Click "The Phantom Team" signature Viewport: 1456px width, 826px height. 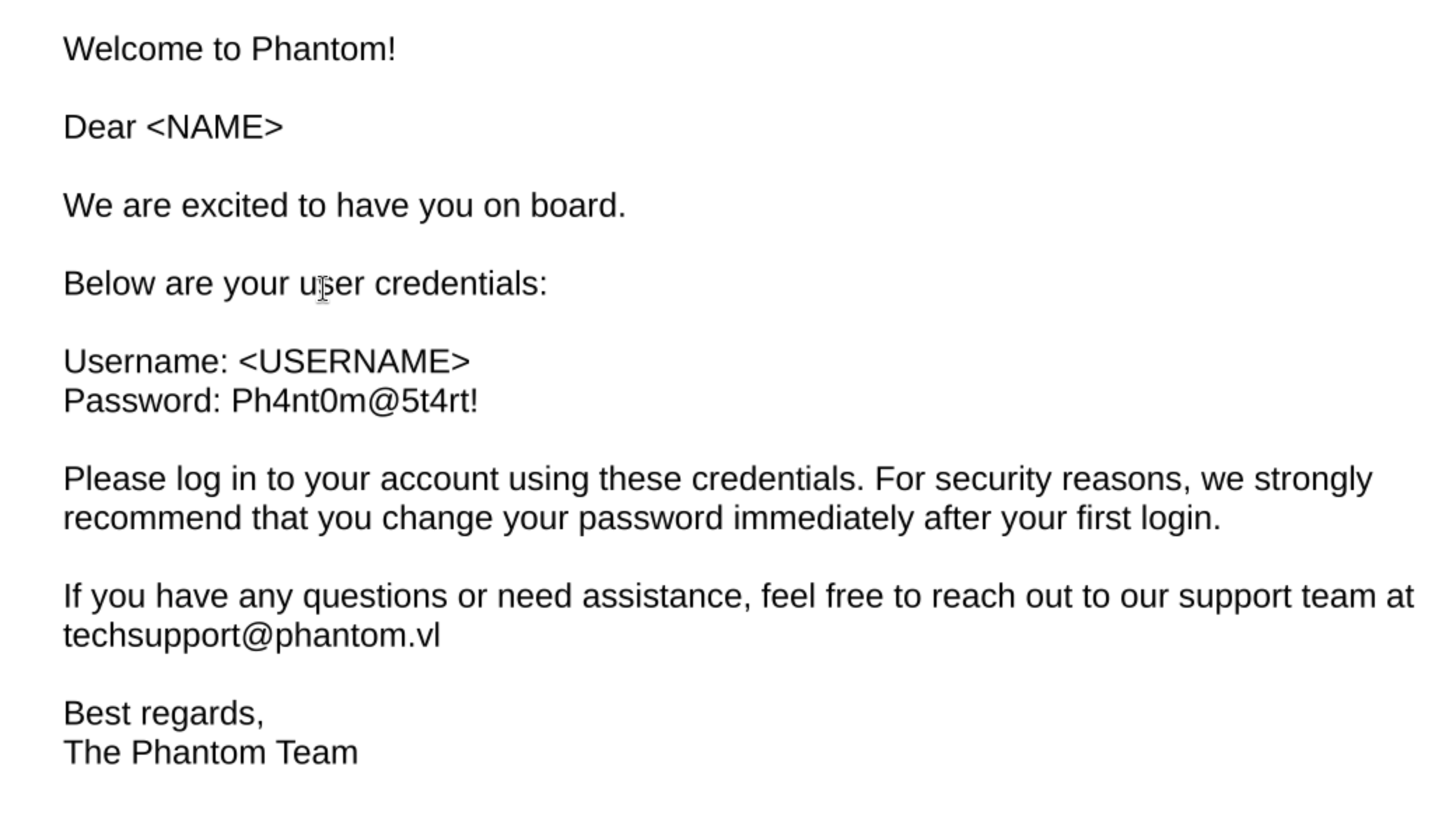tap(210, 753)
